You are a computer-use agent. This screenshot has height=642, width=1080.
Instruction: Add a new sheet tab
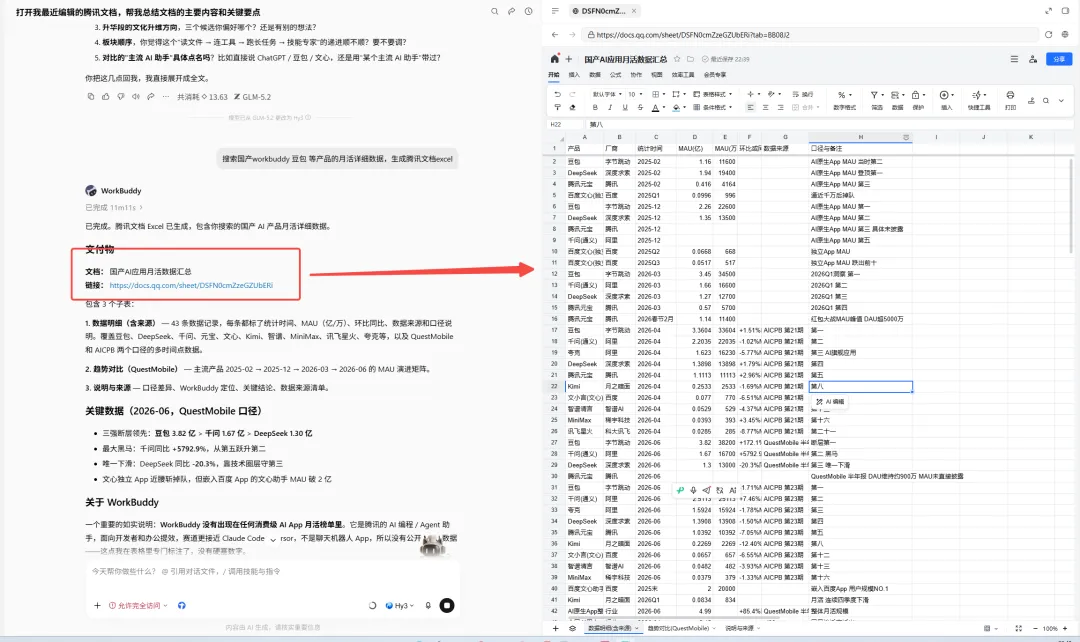[556, 628]
